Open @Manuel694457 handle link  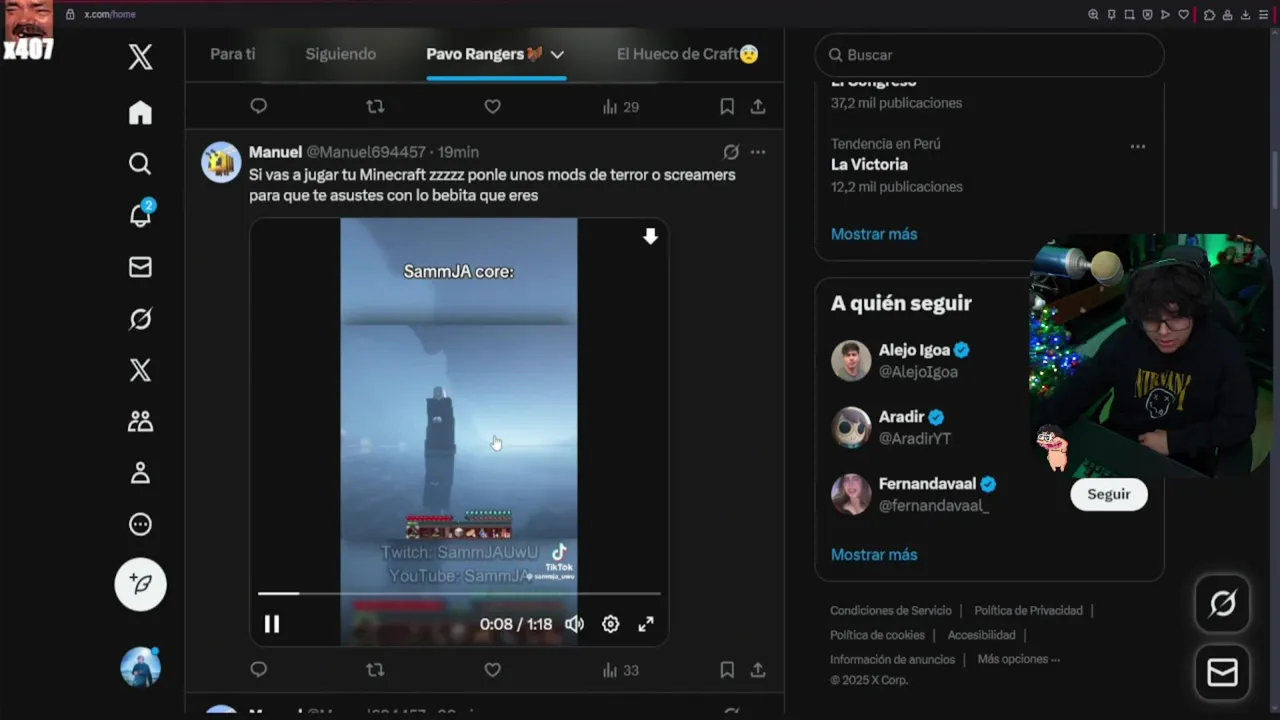pos(366,152)
